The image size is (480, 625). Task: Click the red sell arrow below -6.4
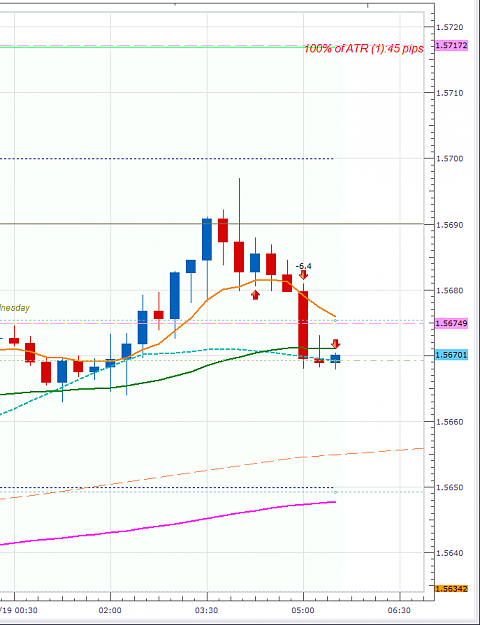point(303,275)
